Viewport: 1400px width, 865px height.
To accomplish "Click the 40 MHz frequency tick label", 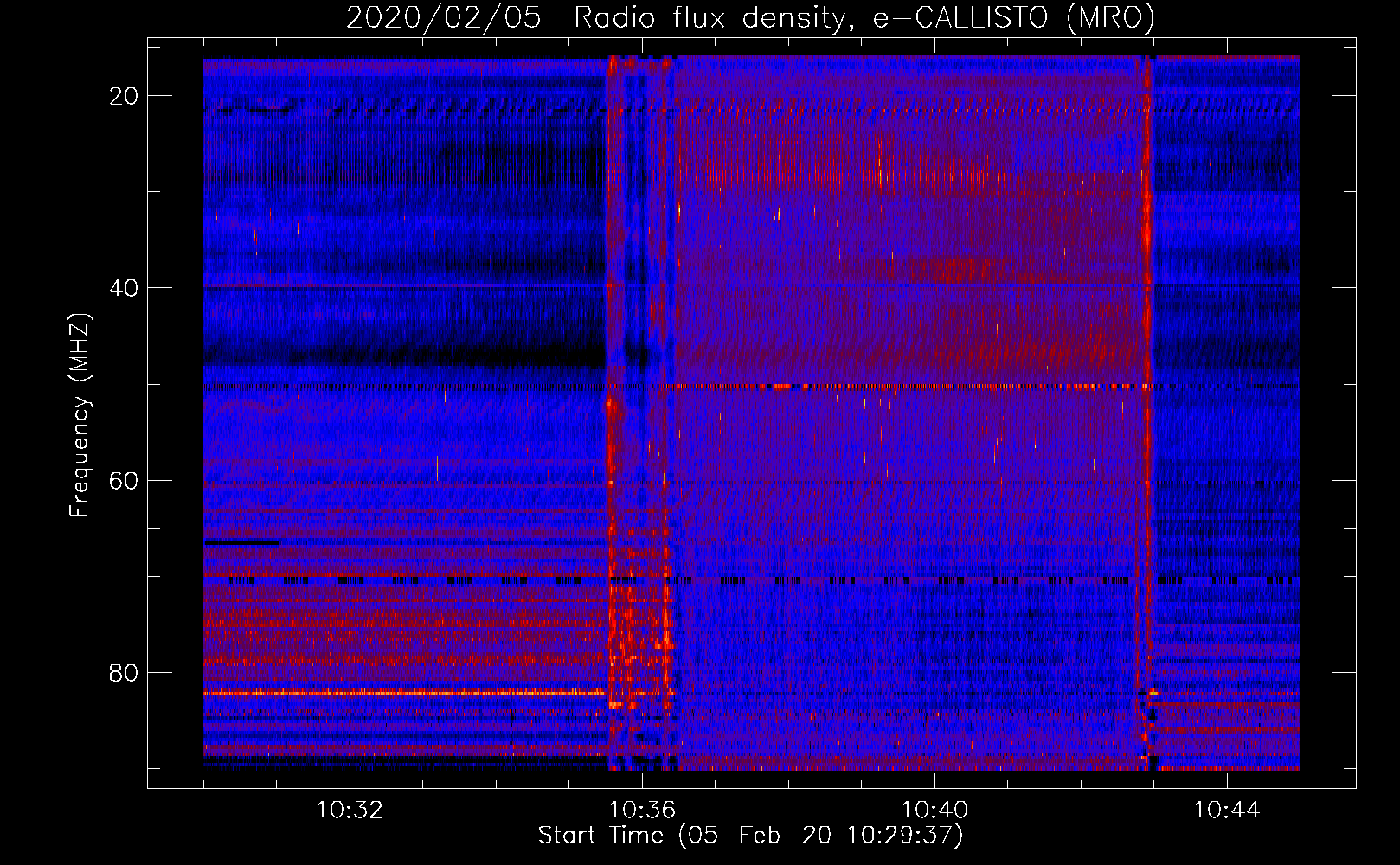I will (124, 288).
